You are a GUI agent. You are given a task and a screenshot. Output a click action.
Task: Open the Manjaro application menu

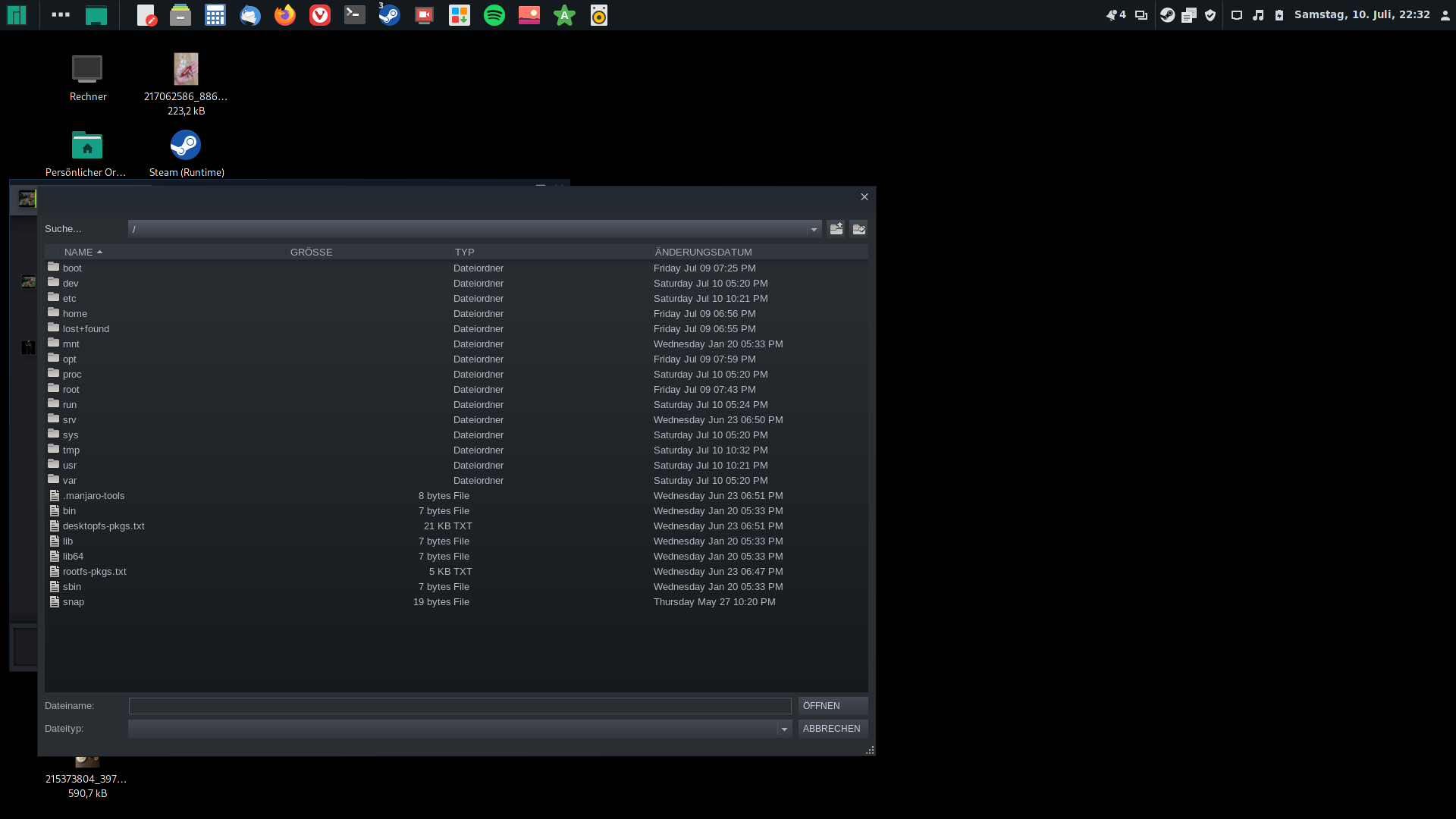17,15
